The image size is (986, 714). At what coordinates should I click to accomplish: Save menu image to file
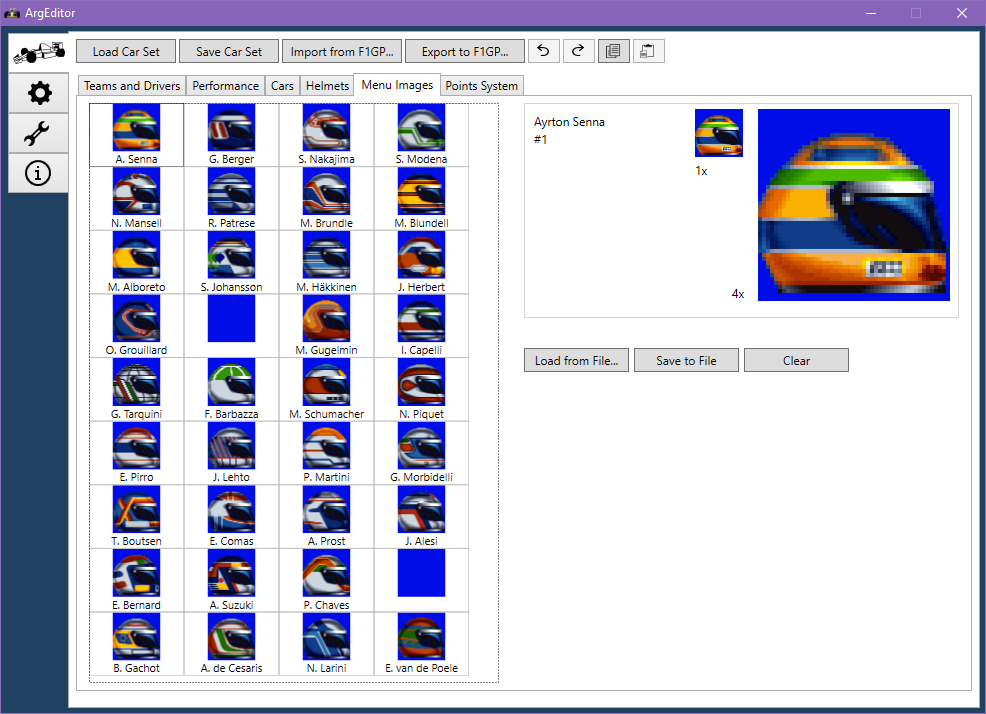coord(687,360)
